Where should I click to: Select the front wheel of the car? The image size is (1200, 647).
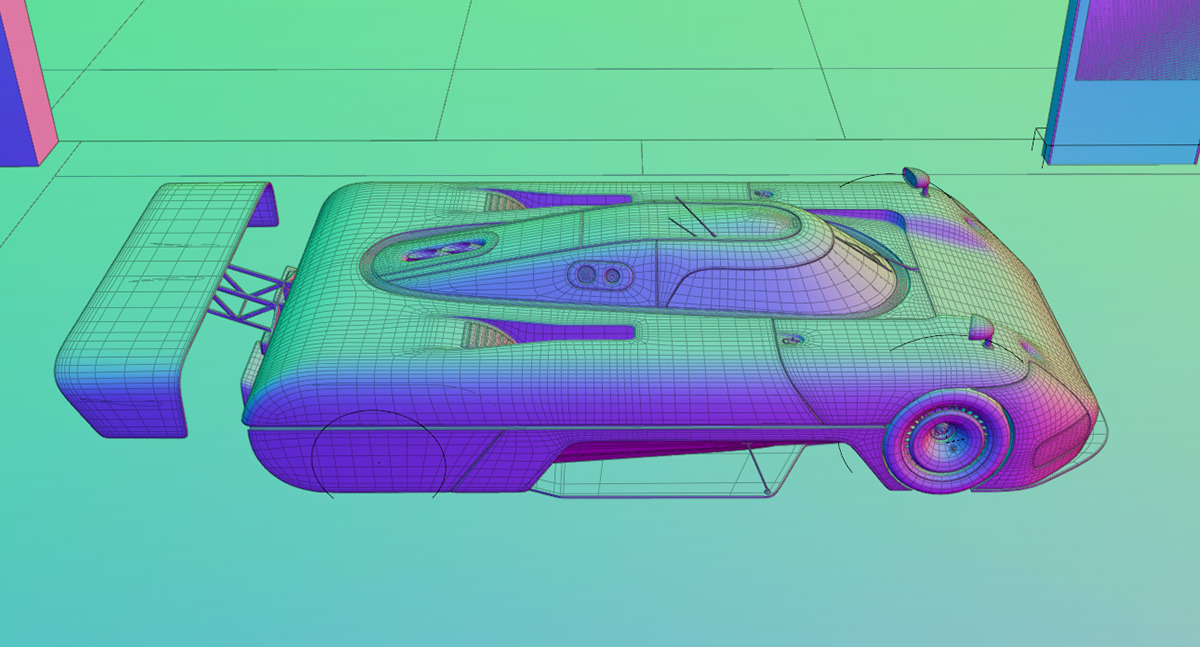pyautogui.click(x=943, y=440)
